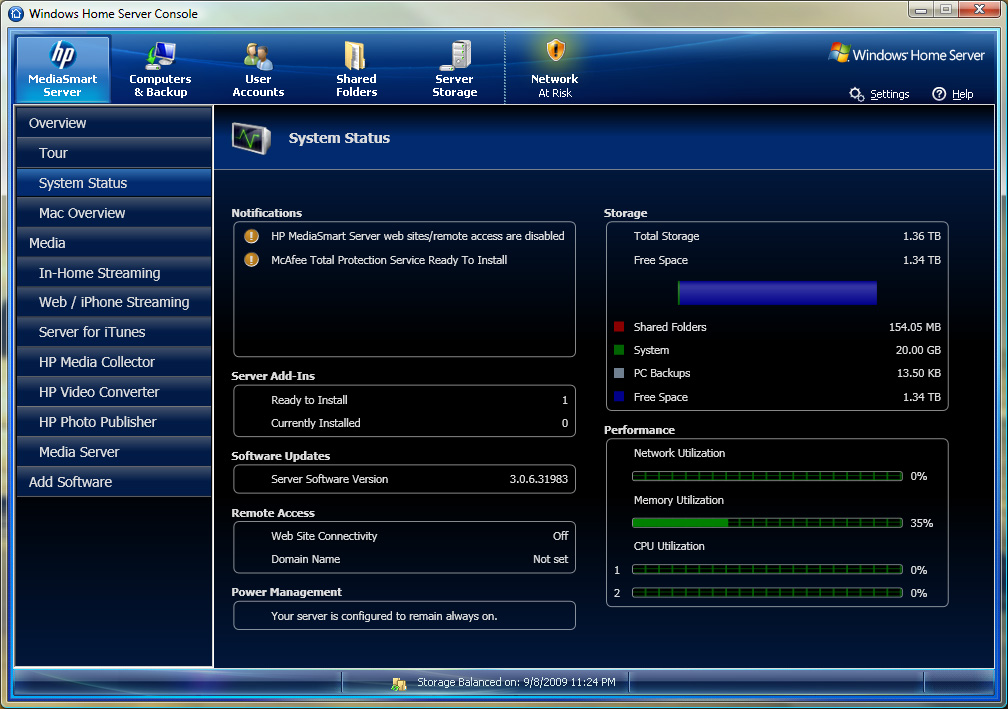Viewport: 1008px width, 709px height.
Task: Click Total Storage 1.36 TB value
Action: [x=921, y=236]
